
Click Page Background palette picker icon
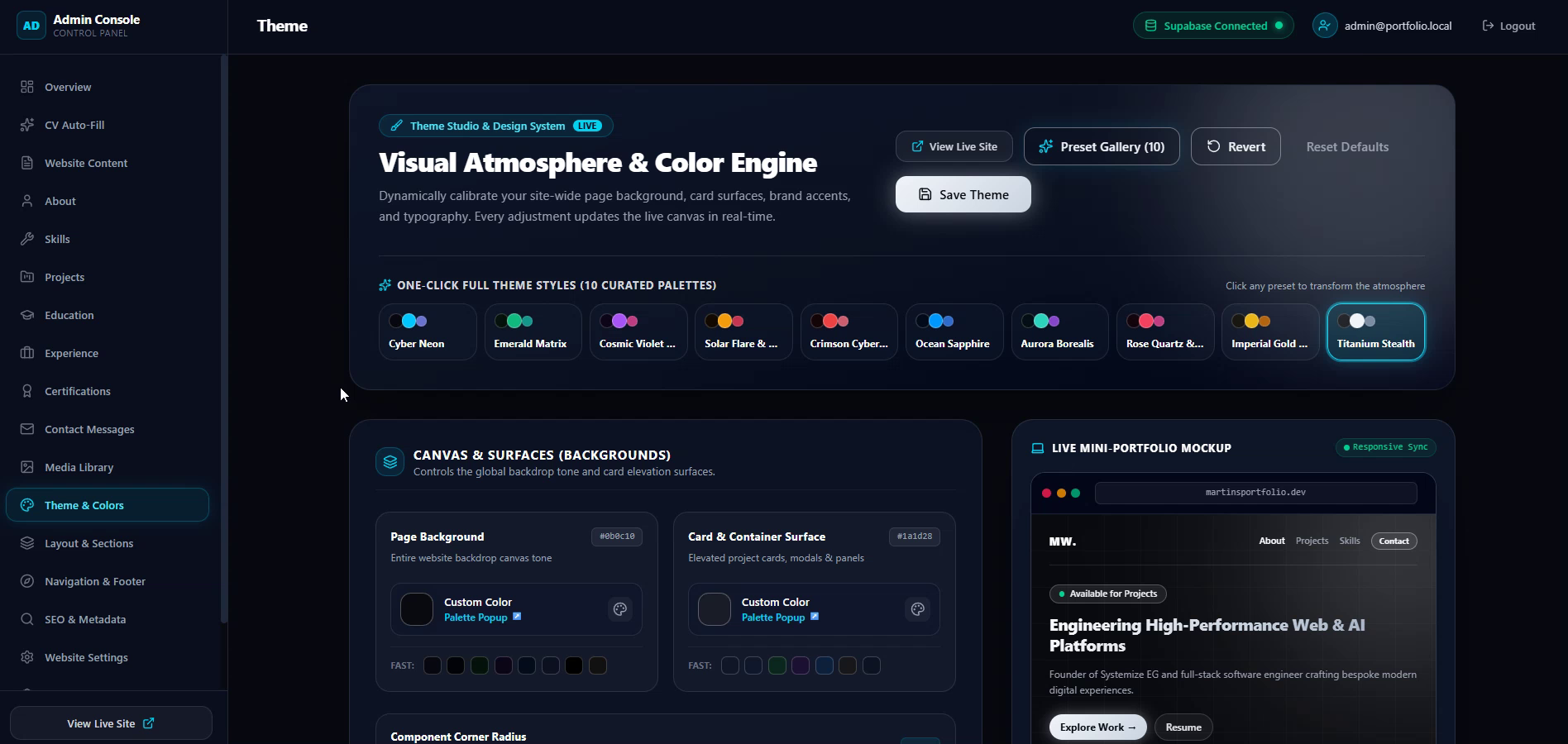(x=620, y=609)
